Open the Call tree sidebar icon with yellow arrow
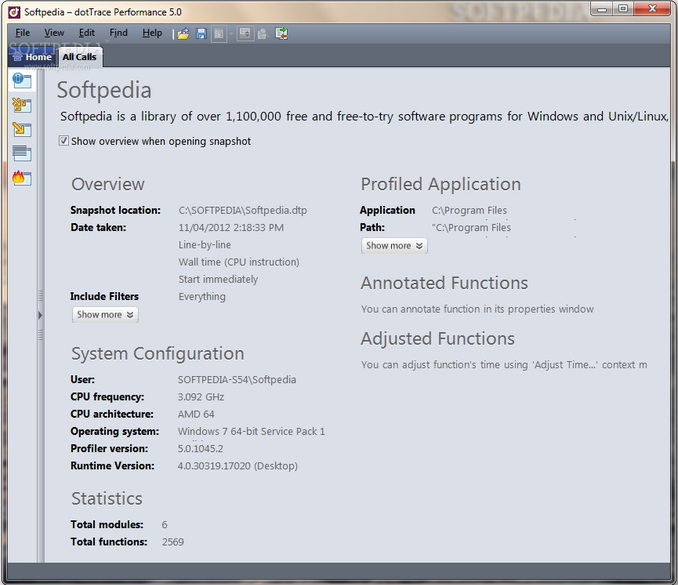Image resolution: width=678 pixels, height=585 pixels. pyautogui.click(x=22, y=129)
